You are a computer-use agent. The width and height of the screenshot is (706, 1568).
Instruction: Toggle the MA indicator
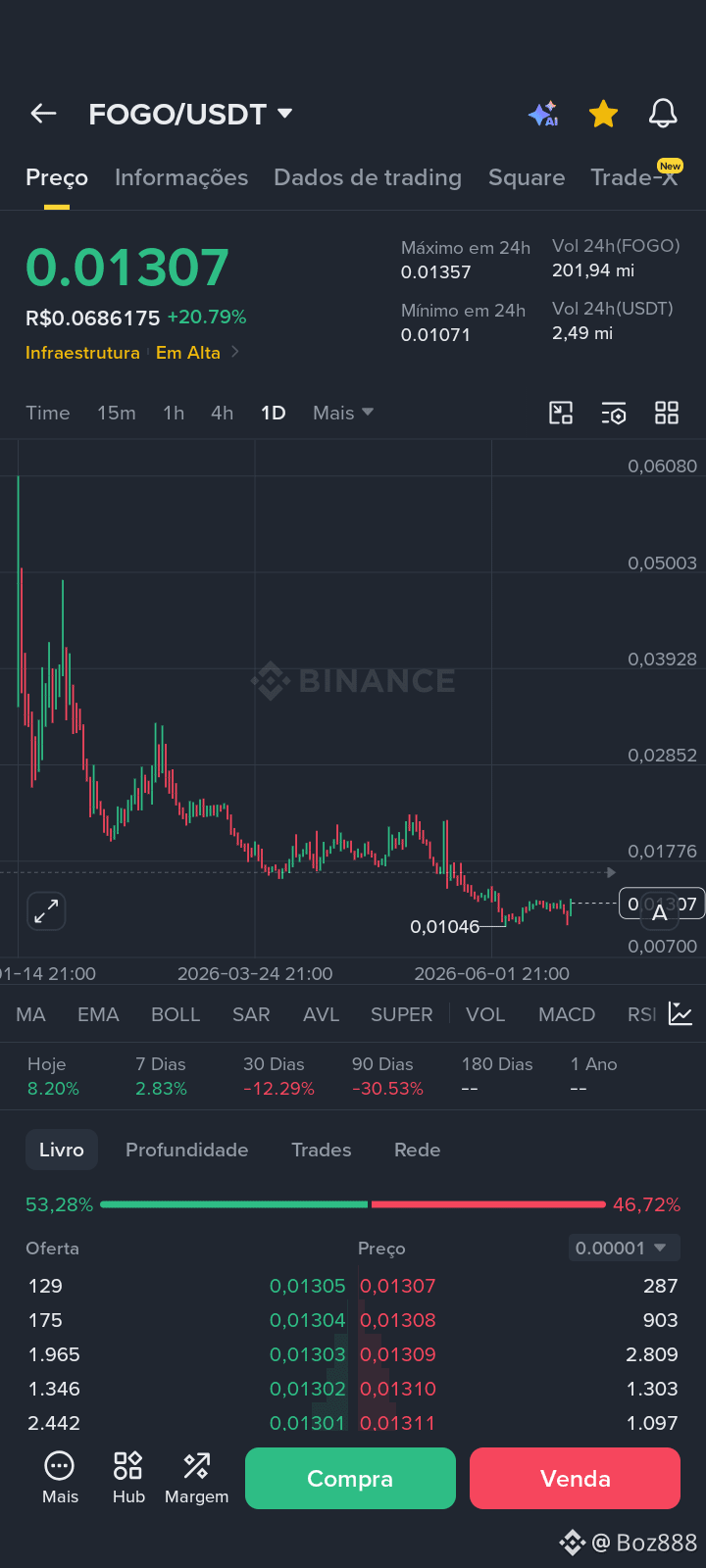tap(30, 1014)
